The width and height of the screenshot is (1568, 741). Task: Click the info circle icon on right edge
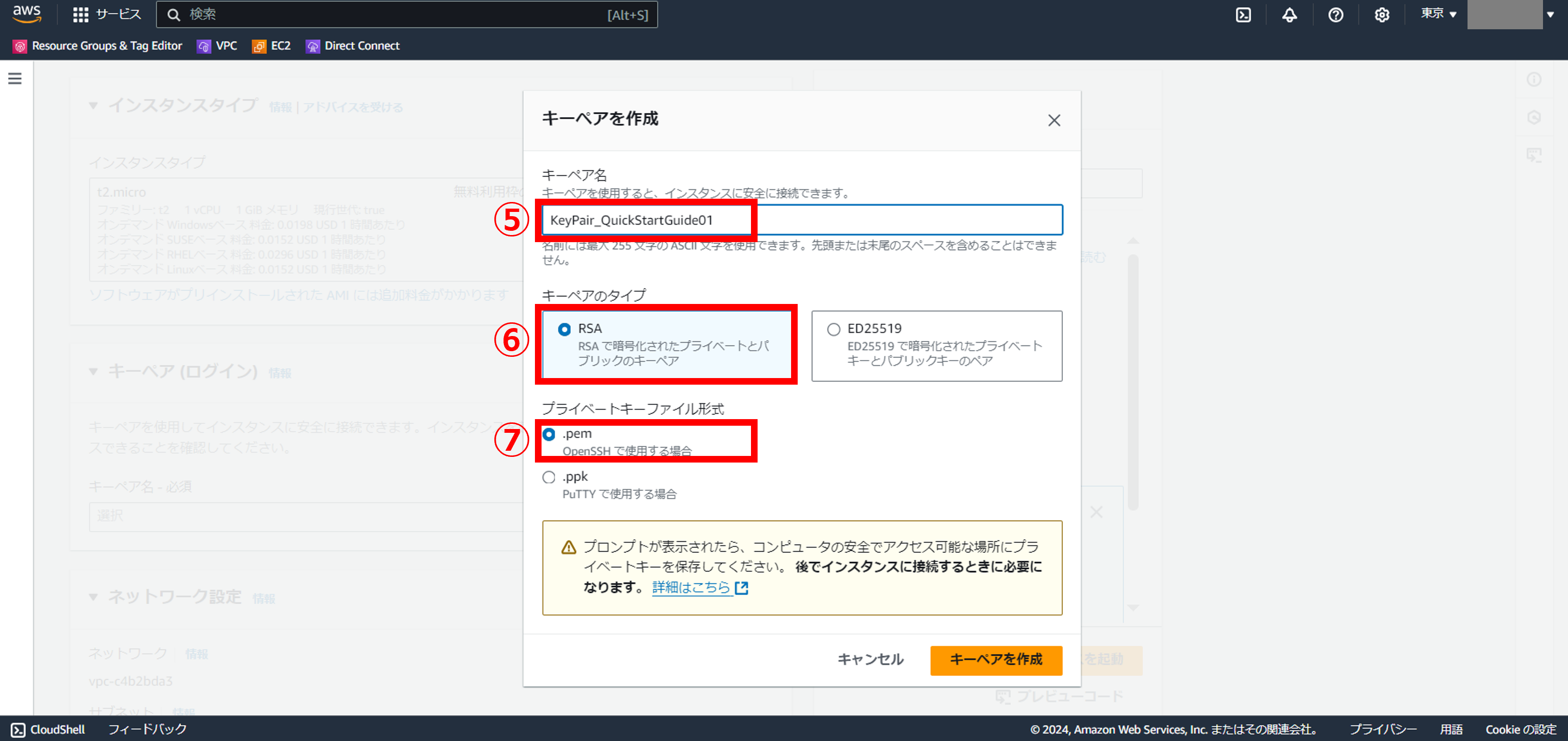coord(1534,79)
